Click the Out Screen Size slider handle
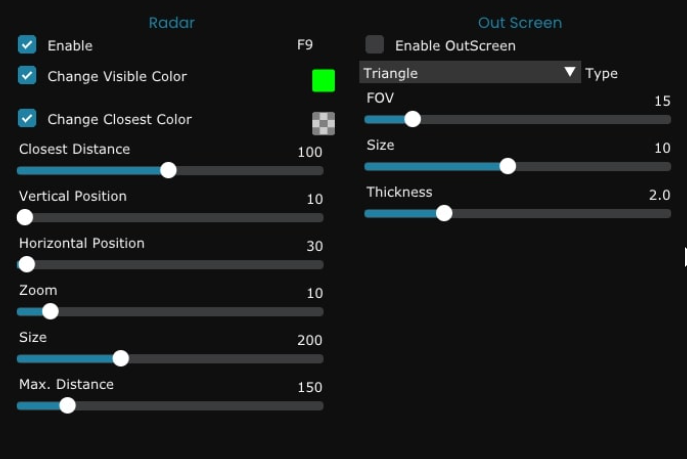Image resolution: width=687 pixels, height=459 pixels. click(x=507, y=166)
